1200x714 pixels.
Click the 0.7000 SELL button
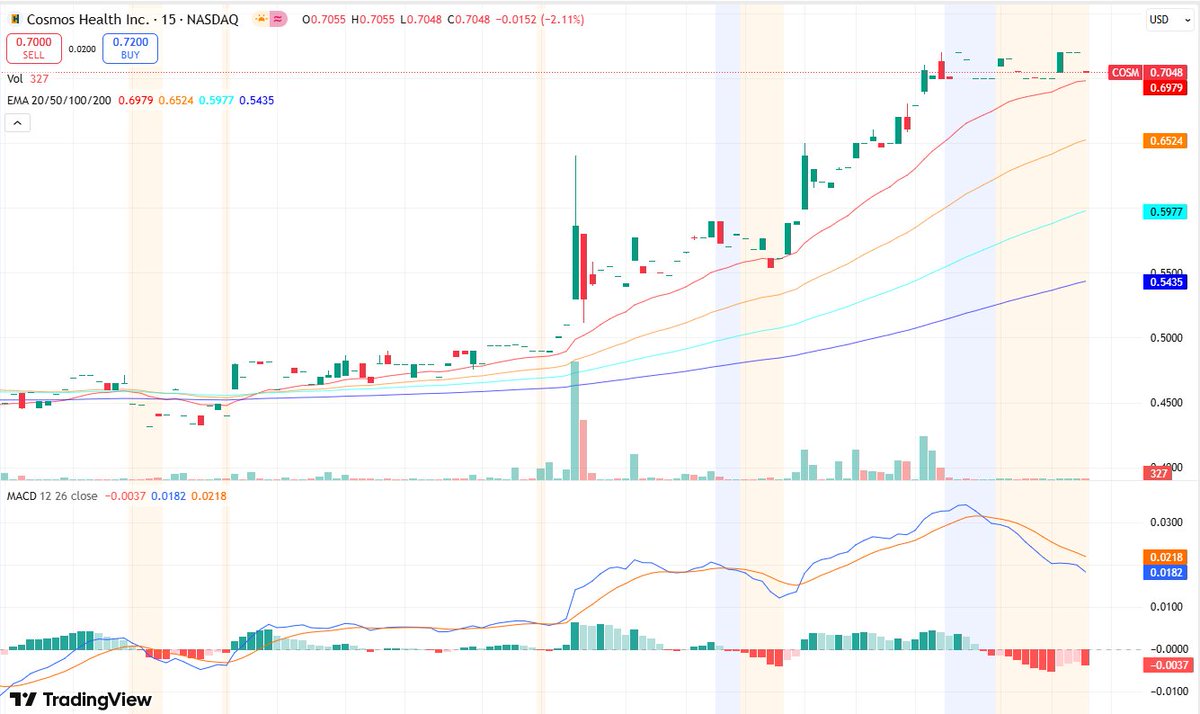[x=33, y=49]
